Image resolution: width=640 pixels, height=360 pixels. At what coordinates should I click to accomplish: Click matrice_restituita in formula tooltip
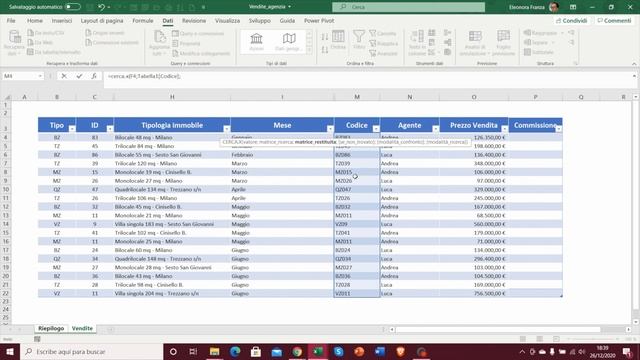[x=316, y=142]
